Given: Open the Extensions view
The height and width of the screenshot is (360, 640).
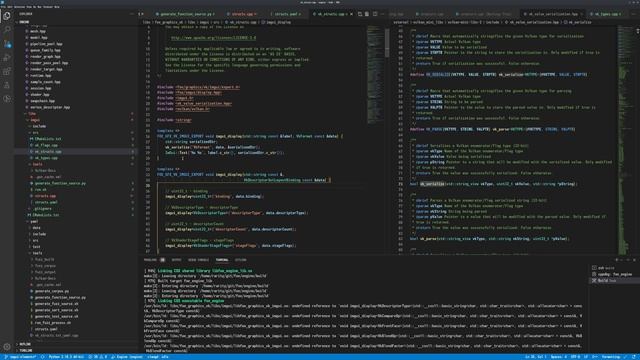Looking at the screenshot, I should click(7, 71).
